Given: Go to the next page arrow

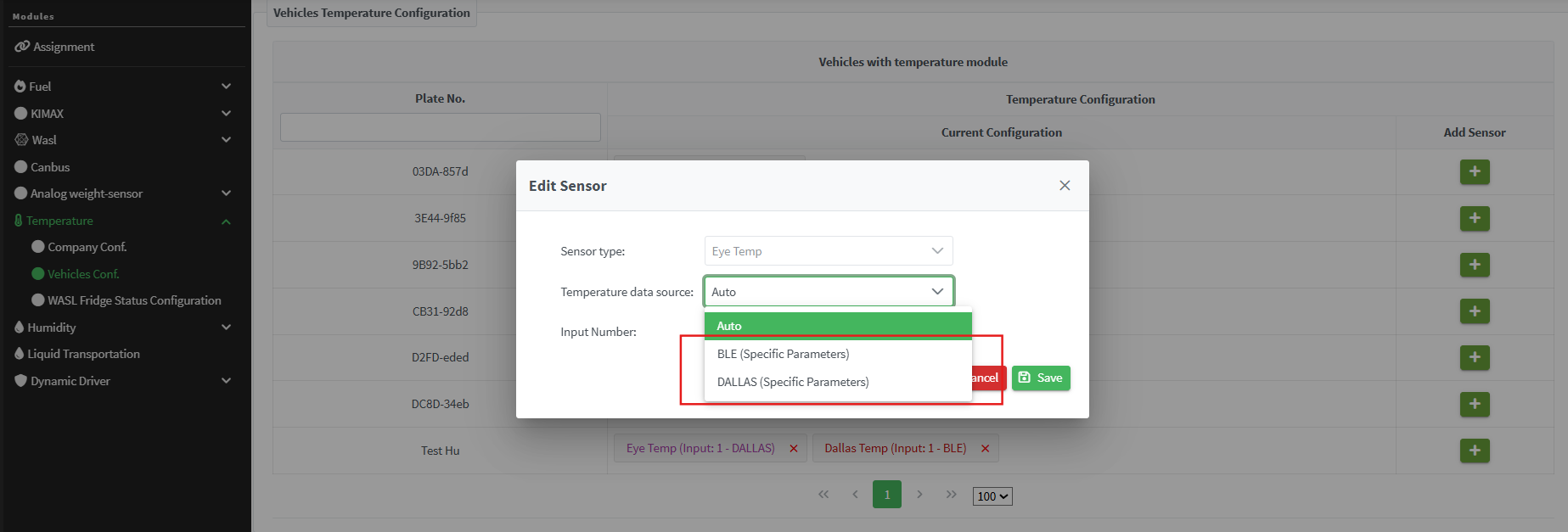Looking at the screenshot, I should pyautogui.click(x=919, y=494).
